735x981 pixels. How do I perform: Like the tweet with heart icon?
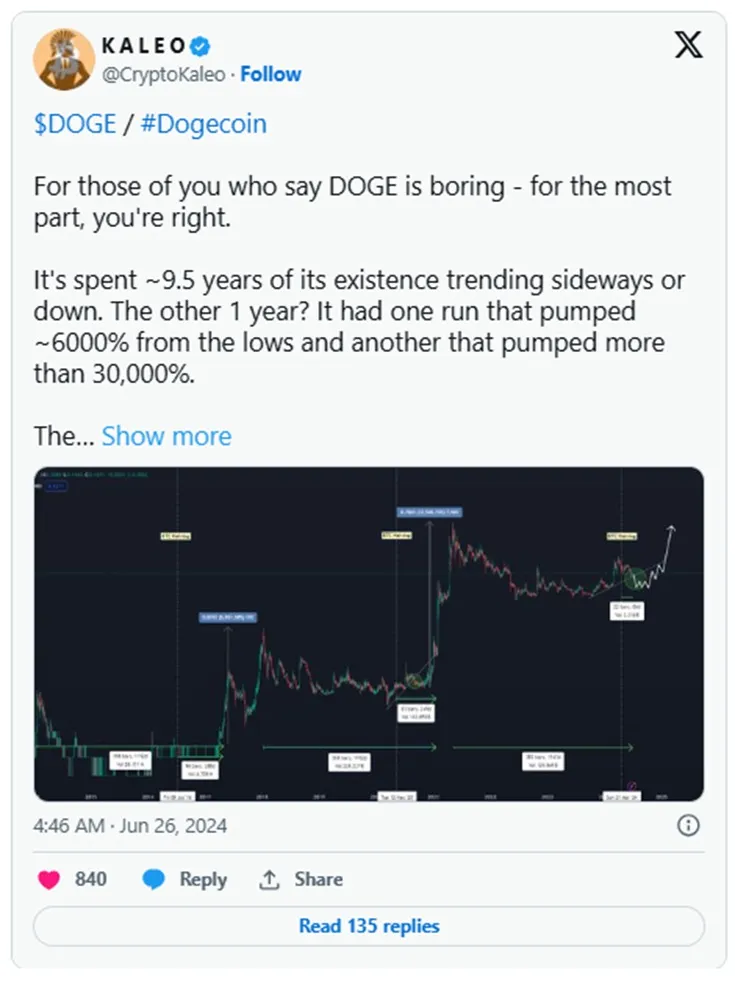[x=48, y=880]
